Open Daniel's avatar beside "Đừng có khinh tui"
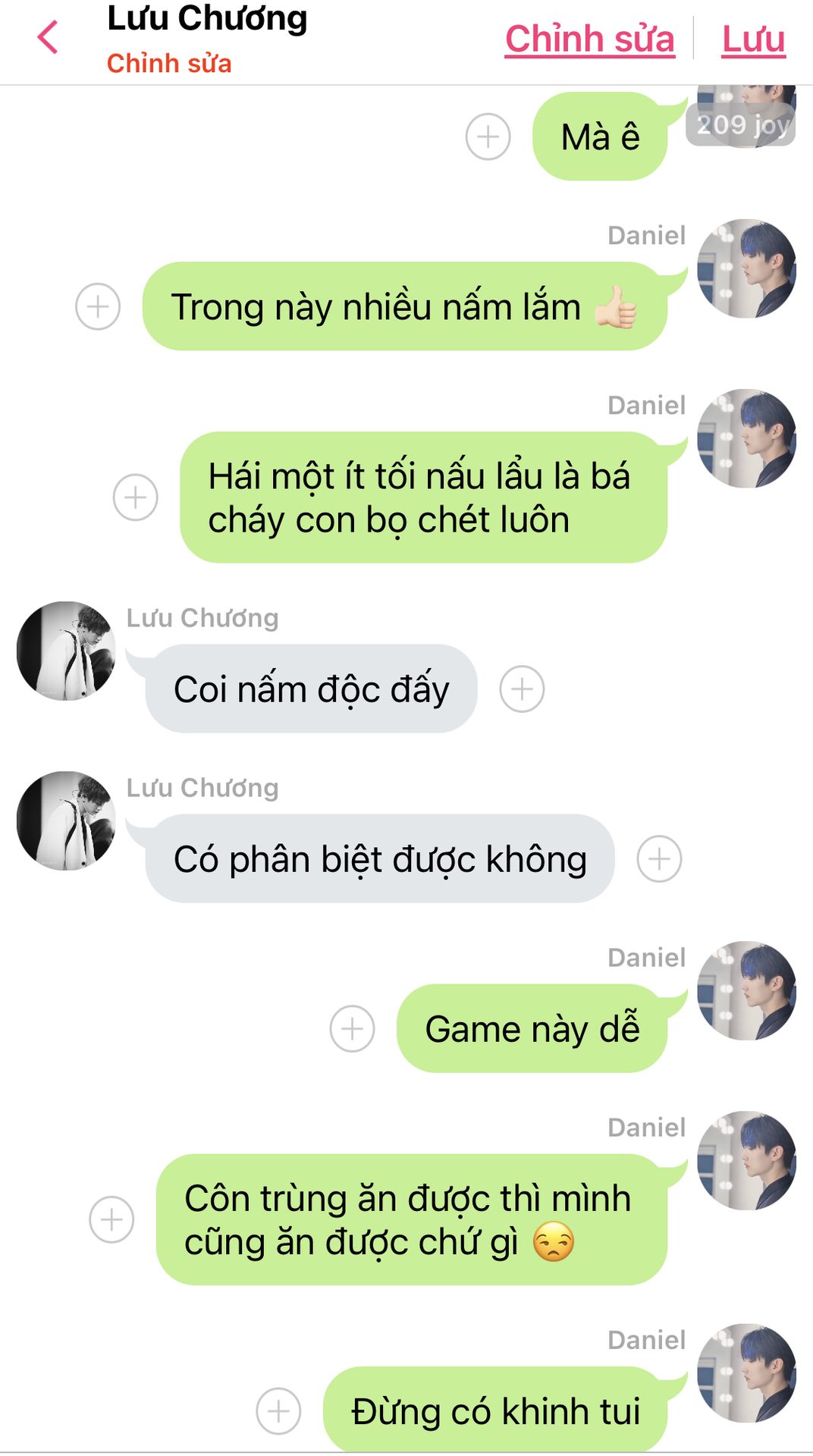 [x=746, y=1373]
